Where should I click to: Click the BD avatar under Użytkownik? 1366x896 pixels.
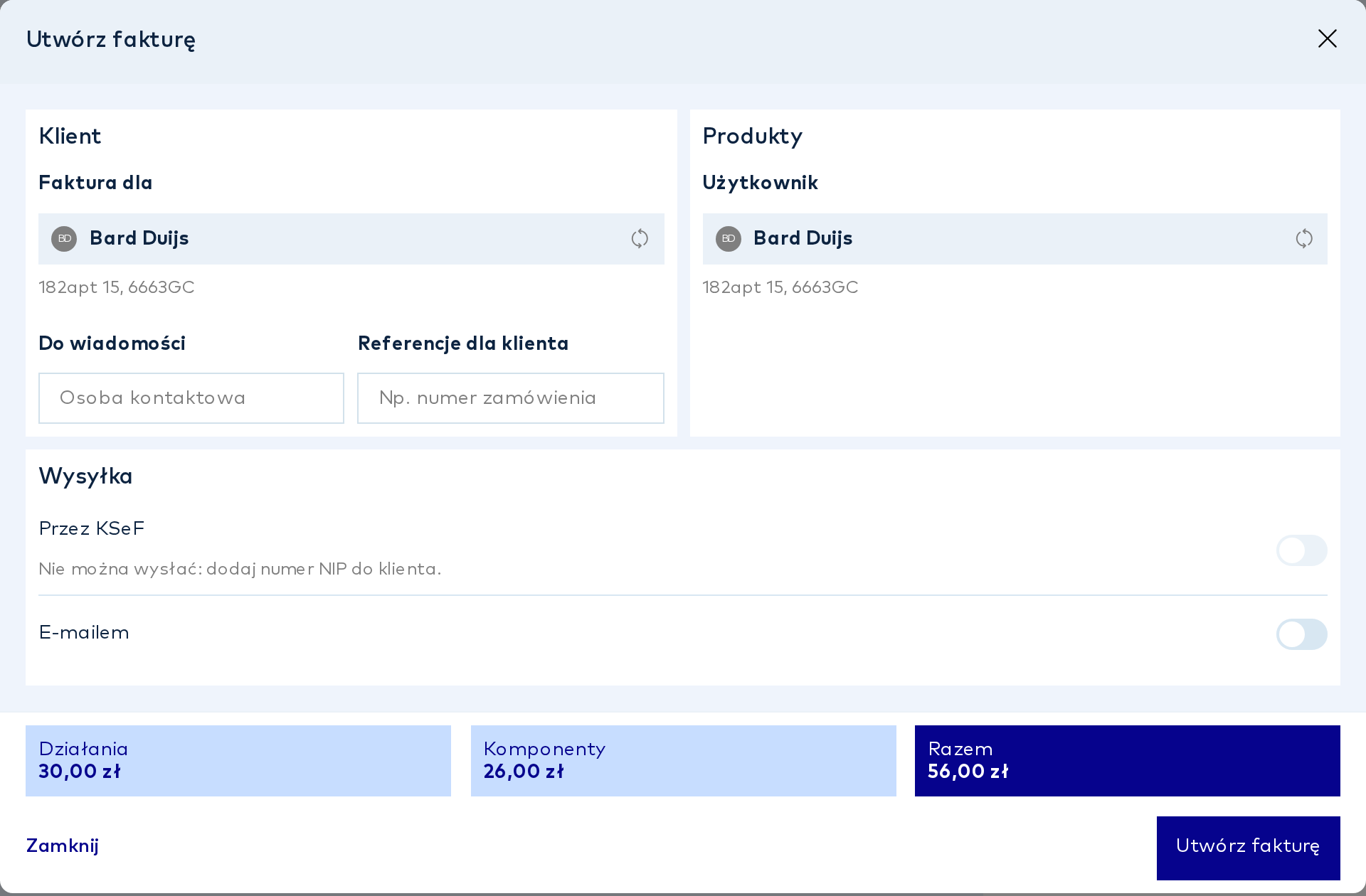coord(729,238)
